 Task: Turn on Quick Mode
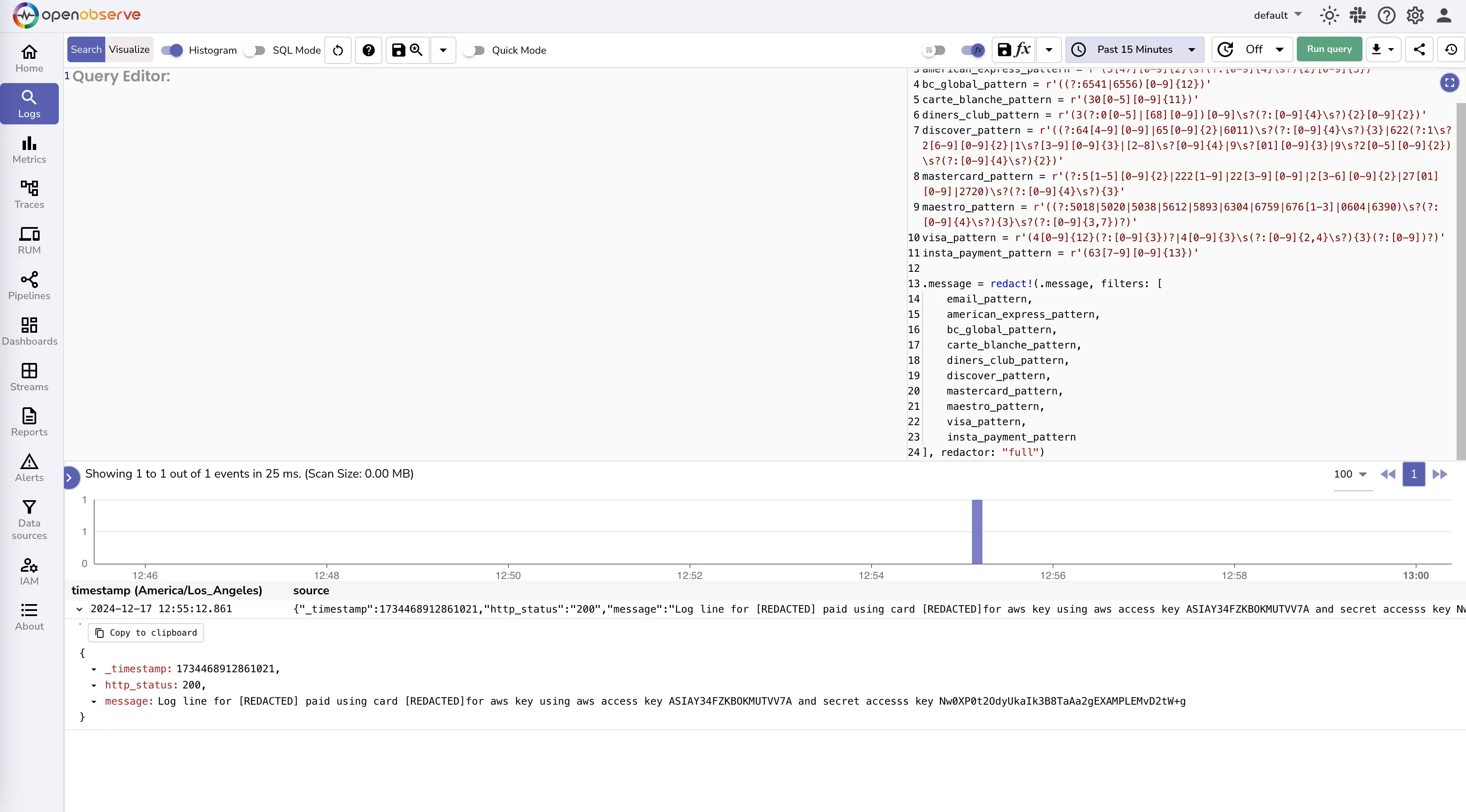pyautogui.click(x=473, y=50)
